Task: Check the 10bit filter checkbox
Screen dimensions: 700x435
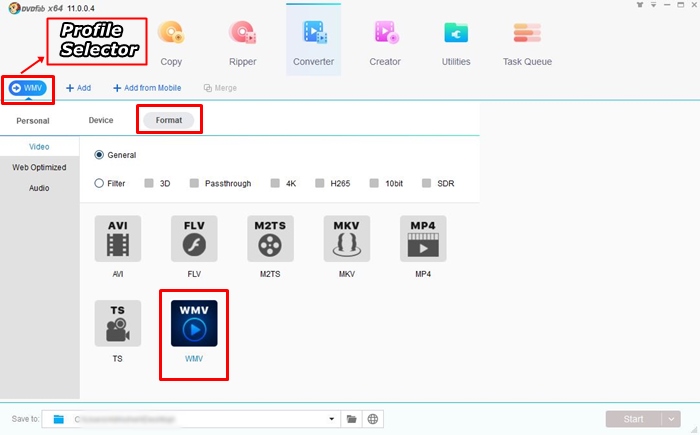Action: [x=374, y=183]
